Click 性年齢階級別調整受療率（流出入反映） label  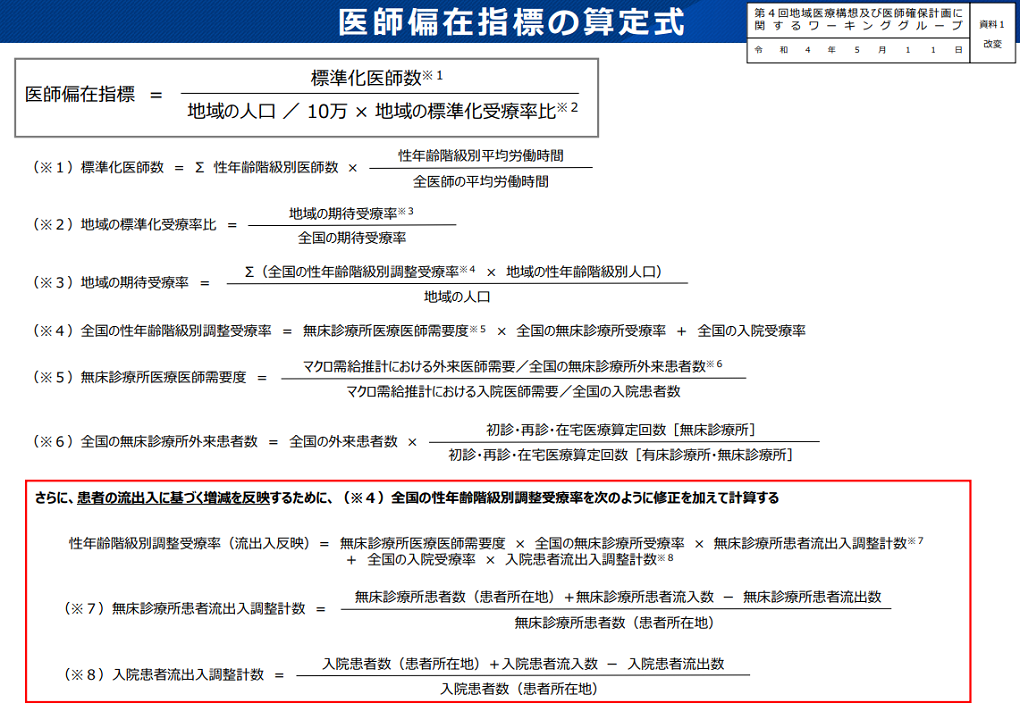click(x=190, y=543)
